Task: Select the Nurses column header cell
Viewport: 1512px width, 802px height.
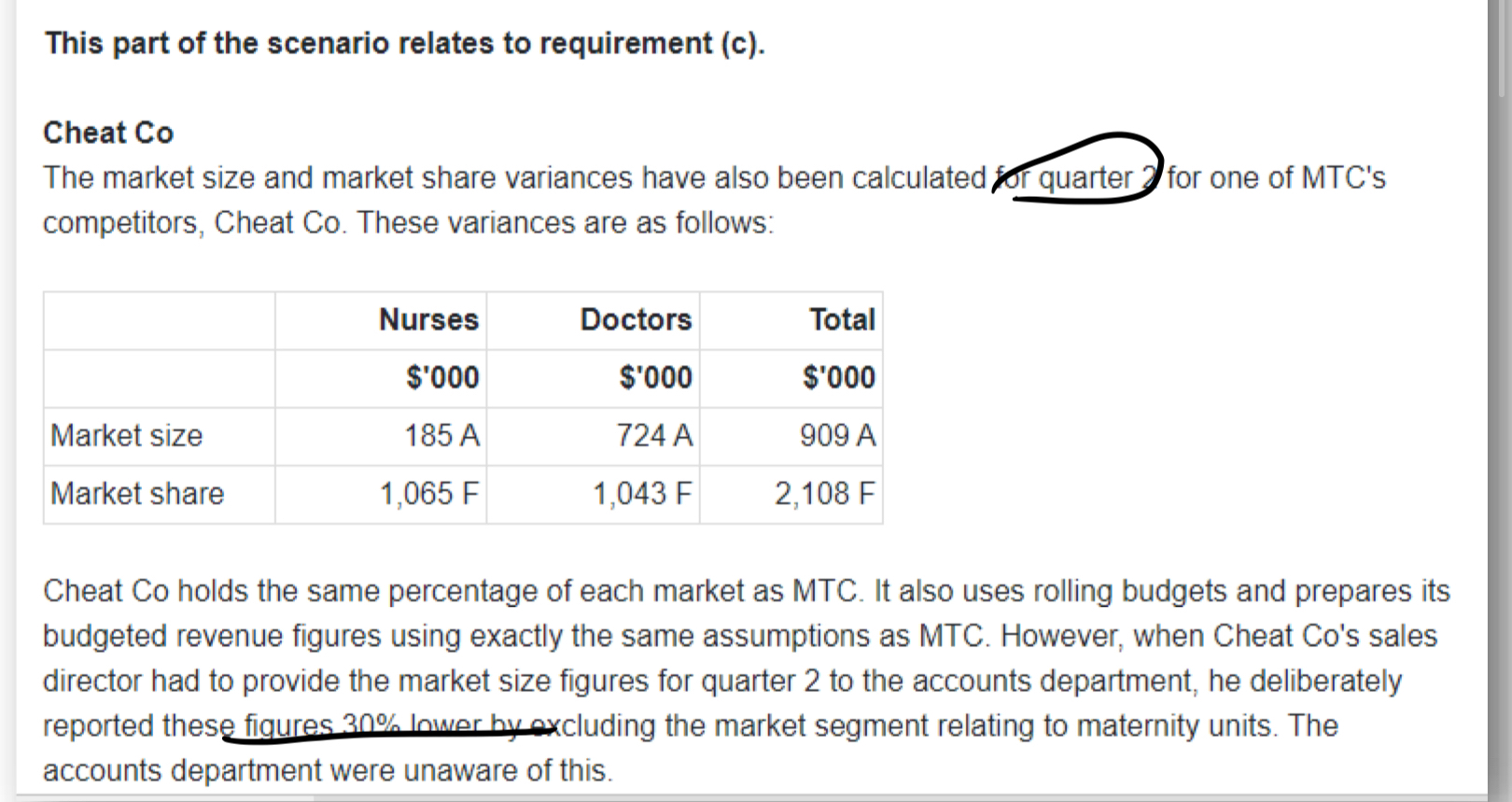Action: point(428,319)
